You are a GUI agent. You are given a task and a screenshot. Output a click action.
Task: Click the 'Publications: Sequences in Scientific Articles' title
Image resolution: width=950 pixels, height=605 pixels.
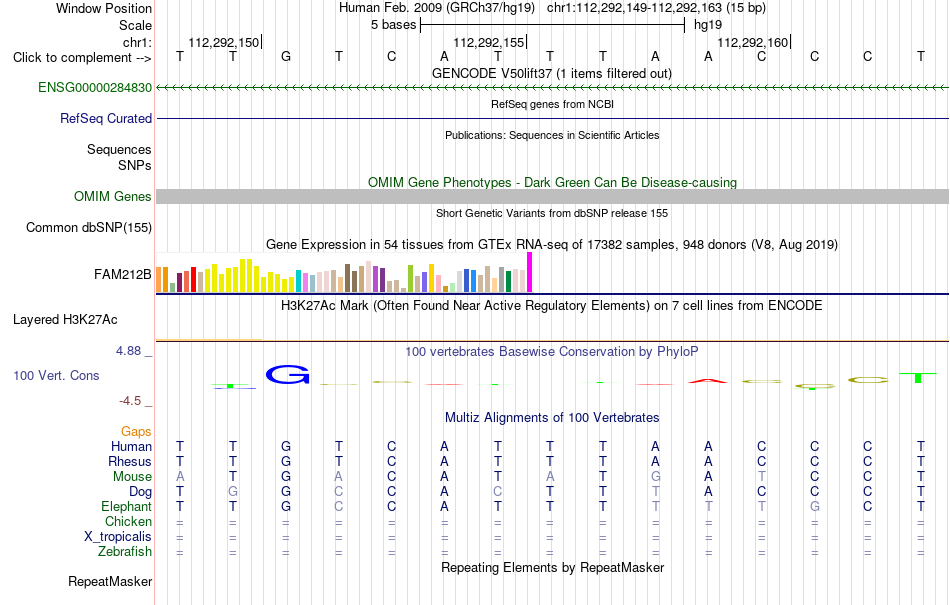pyautogui.click(x=552, y=135)
